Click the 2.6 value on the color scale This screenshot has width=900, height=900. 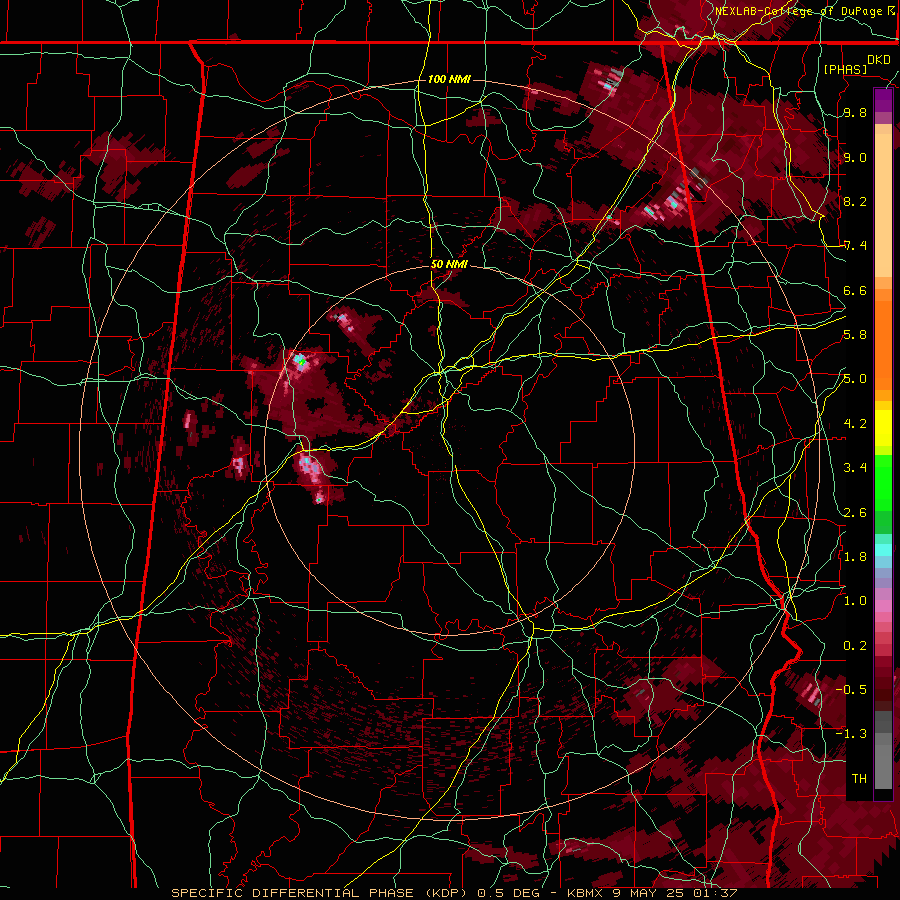855,513
